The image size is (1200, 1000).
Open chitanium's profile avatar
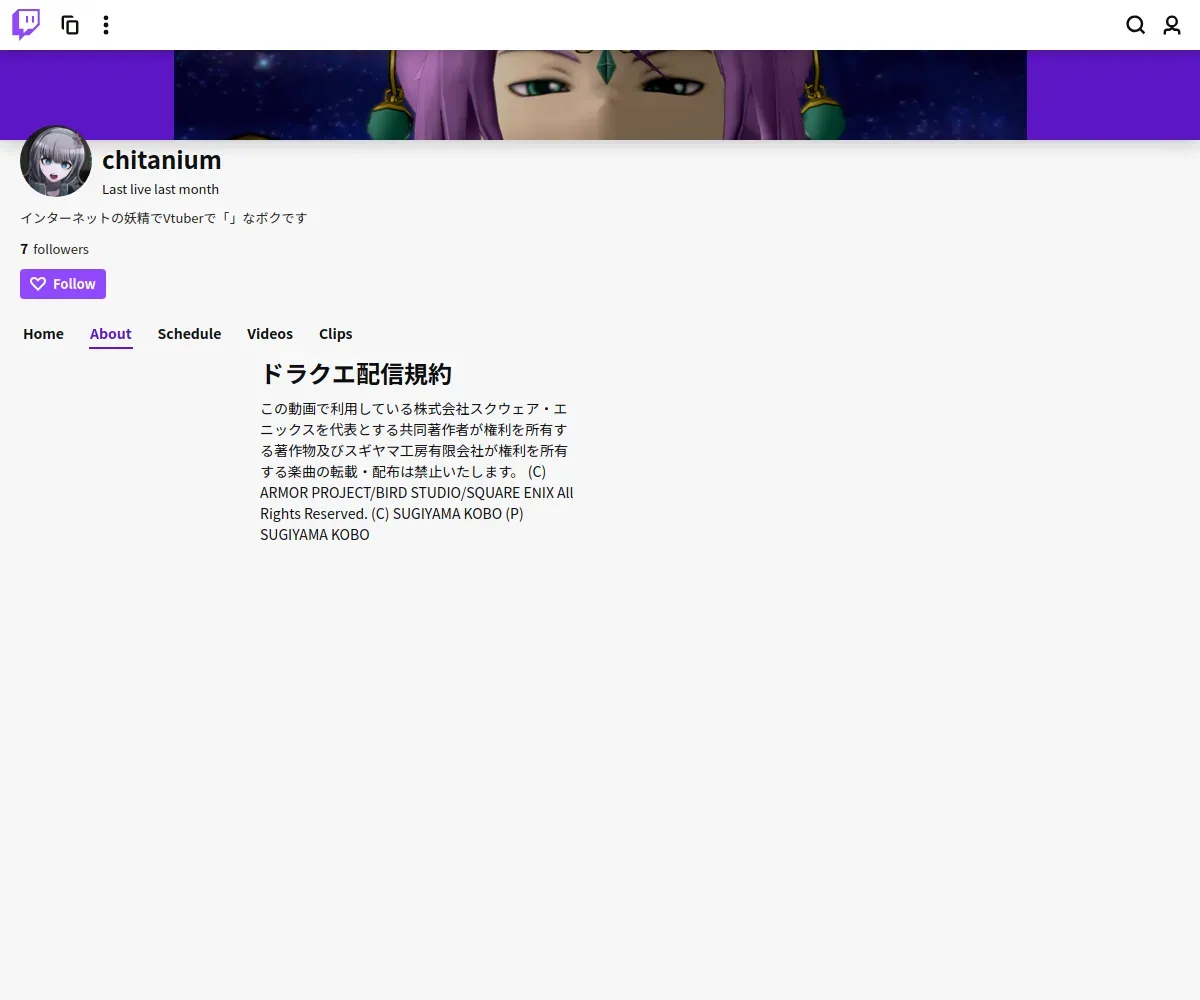click(56, 161)
